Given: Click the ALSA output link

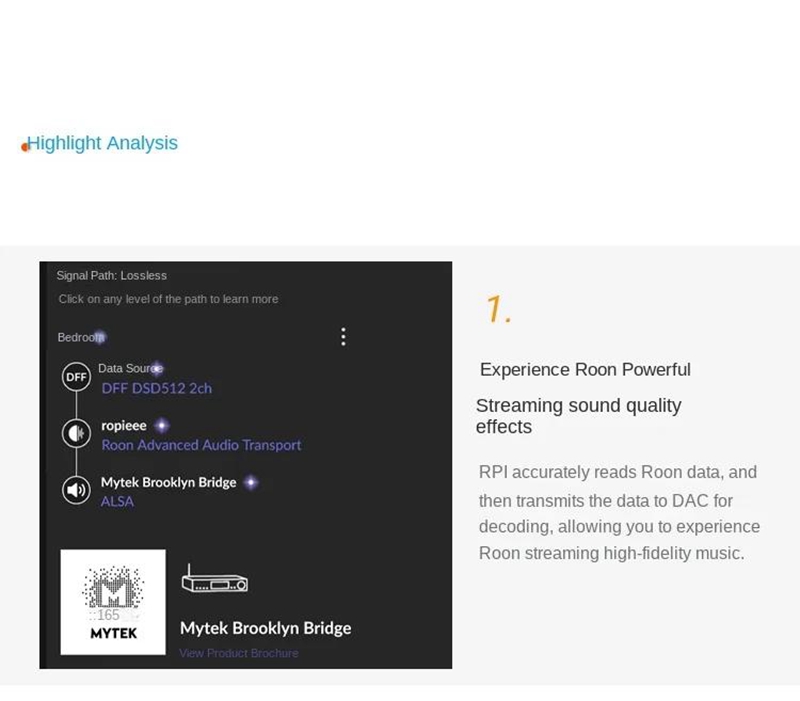Looking at the screenshot, I should point(117,502).
